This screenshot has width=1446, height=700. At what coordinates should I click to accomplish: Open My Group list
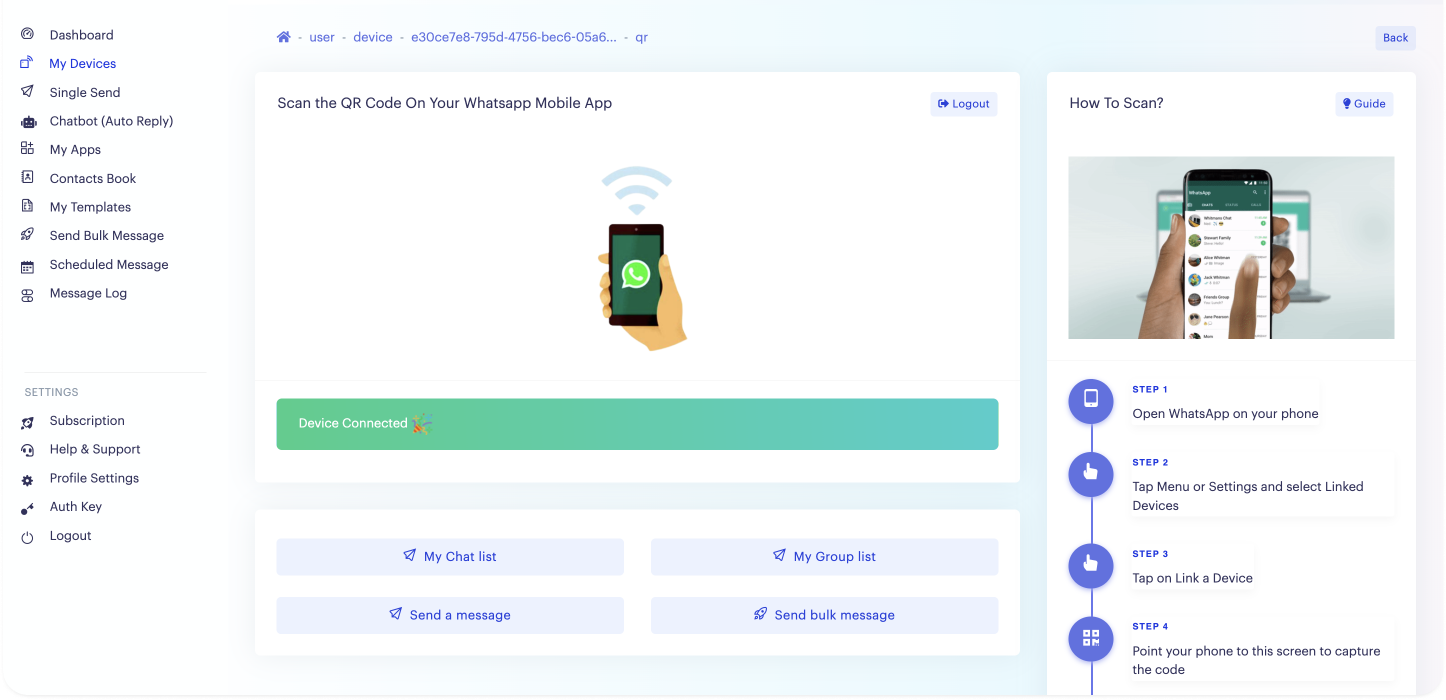(825, 557)
